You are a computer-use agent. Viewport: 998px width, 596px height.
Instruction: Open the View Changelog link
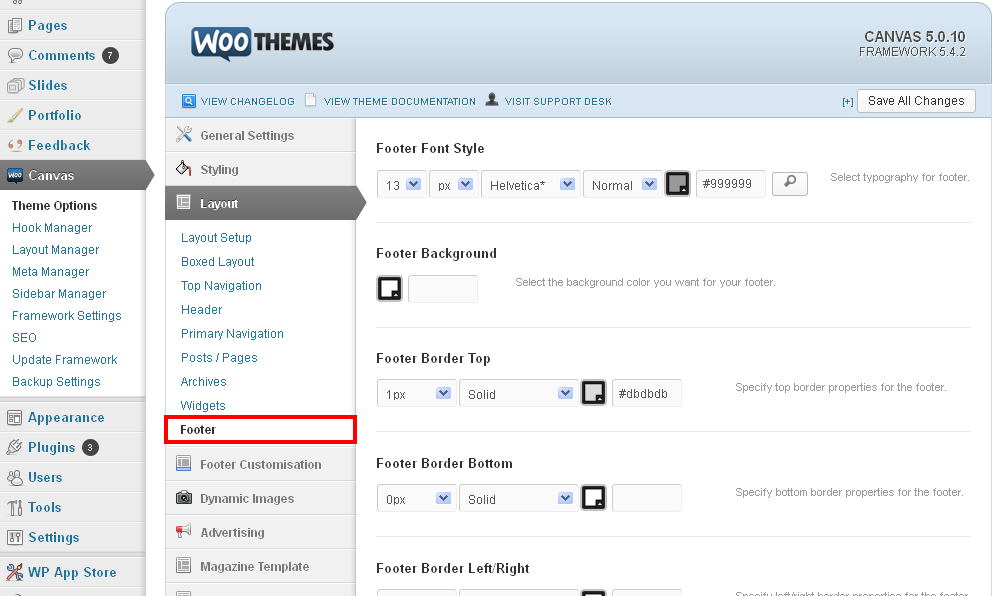click(248, 101)
